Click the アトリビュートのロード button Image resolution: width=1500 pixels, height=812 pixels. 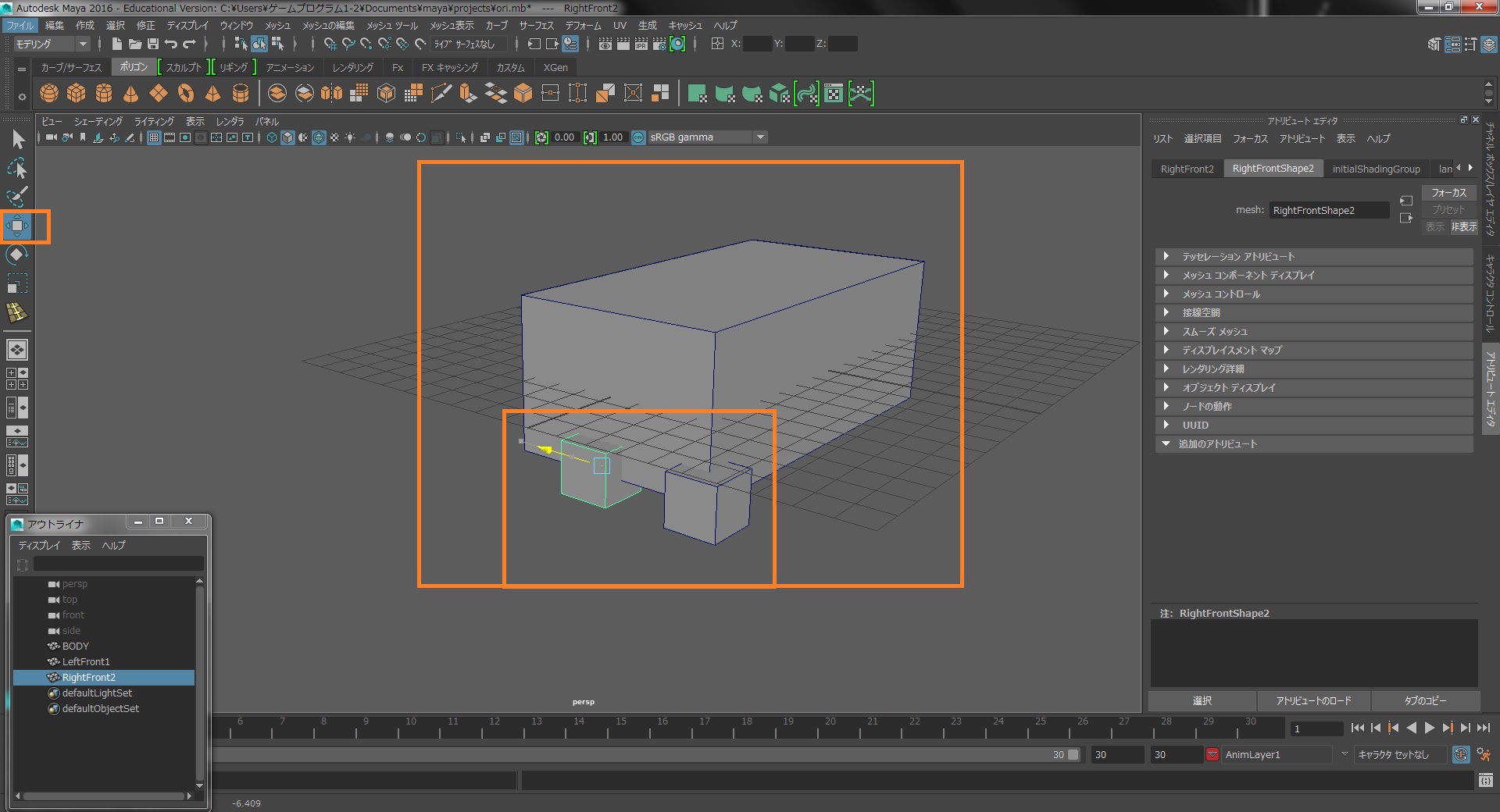(x=1313, y=701)
